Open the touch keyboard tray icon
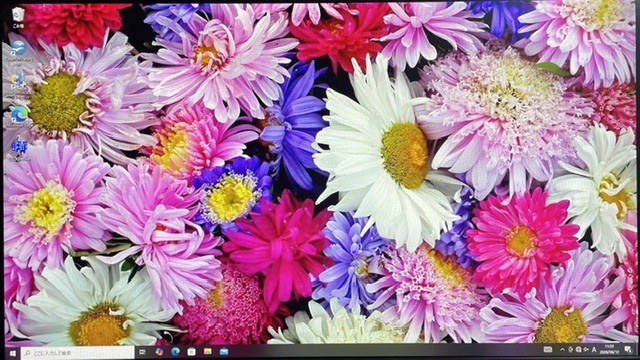This screenshot has height=360, width=640. pos(548,349)
